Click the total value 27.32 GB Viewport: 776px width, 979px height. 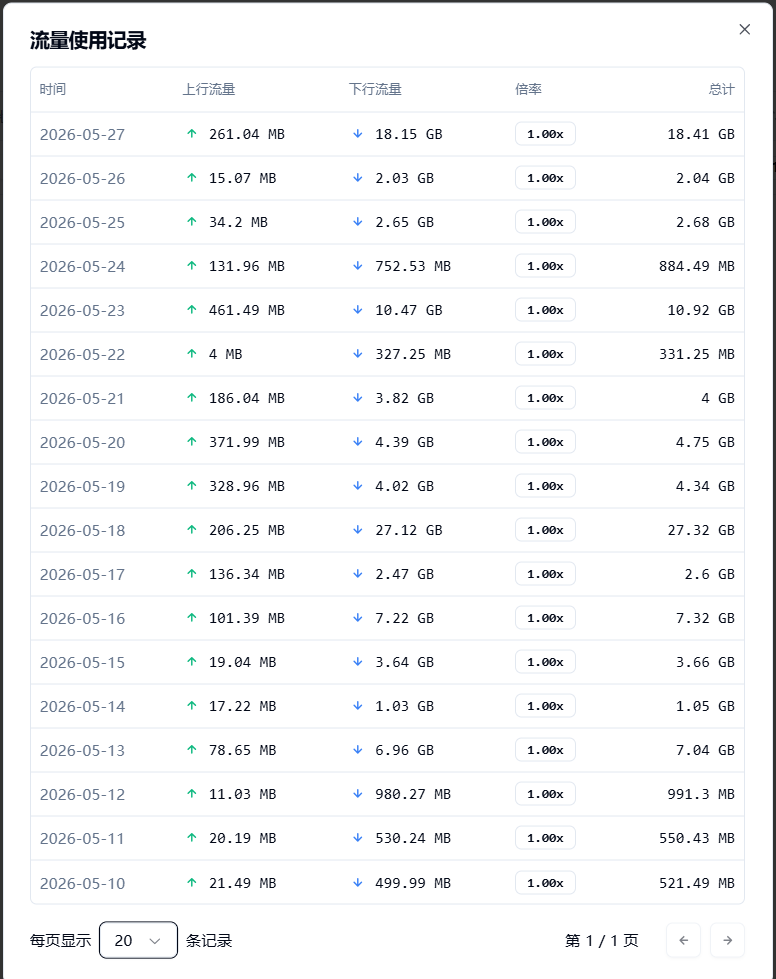(700, 530)
